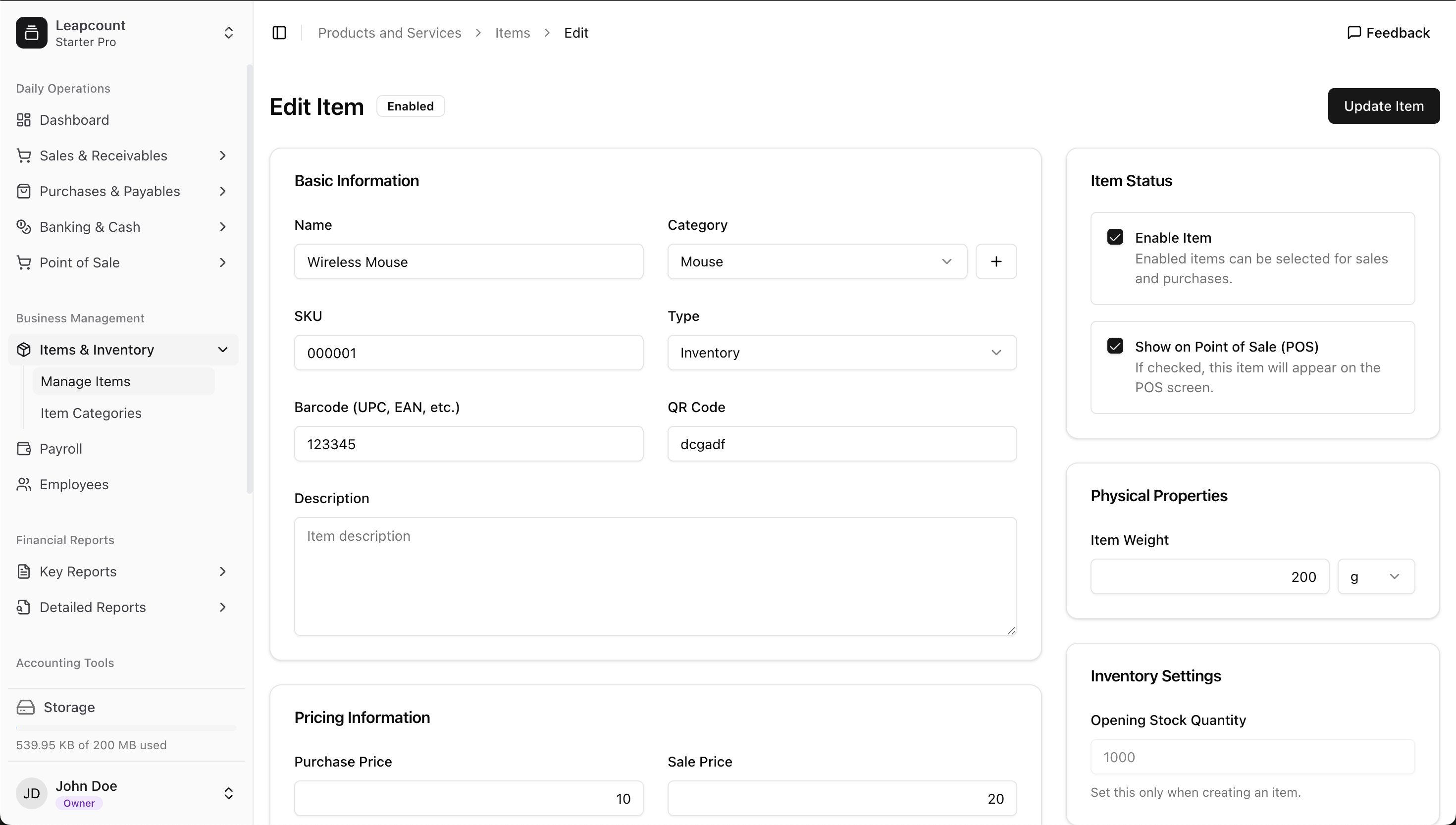The width and height of the screenshot is (1456, 825).
Task: Click the Employees people icon
Action: tap(24, 484)
